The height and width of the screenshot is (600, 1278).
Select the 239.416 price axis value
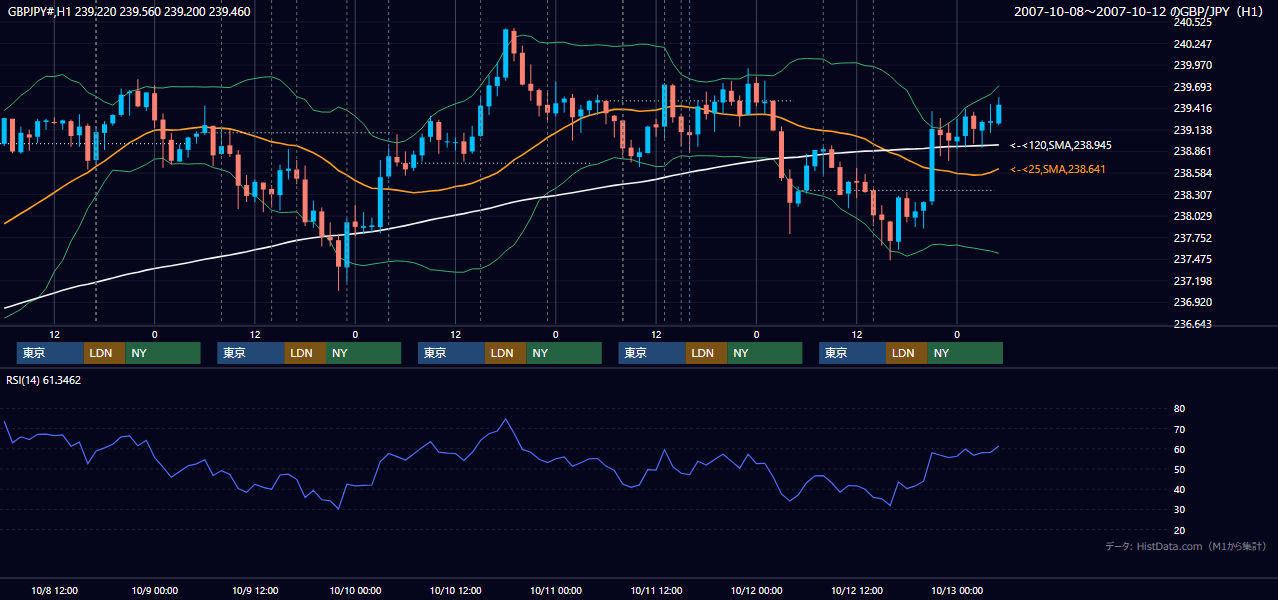point(1192,109)
